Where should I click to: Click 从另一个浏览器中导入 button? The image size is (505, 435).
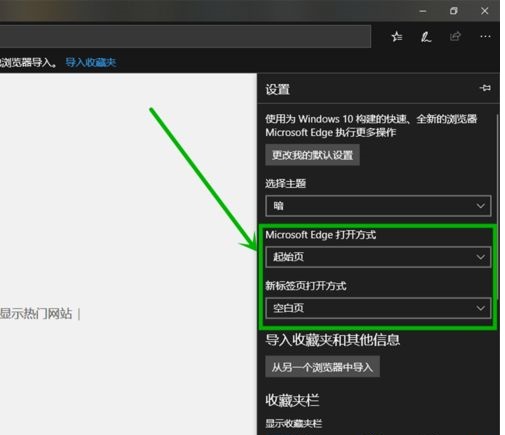pos(322,367)
